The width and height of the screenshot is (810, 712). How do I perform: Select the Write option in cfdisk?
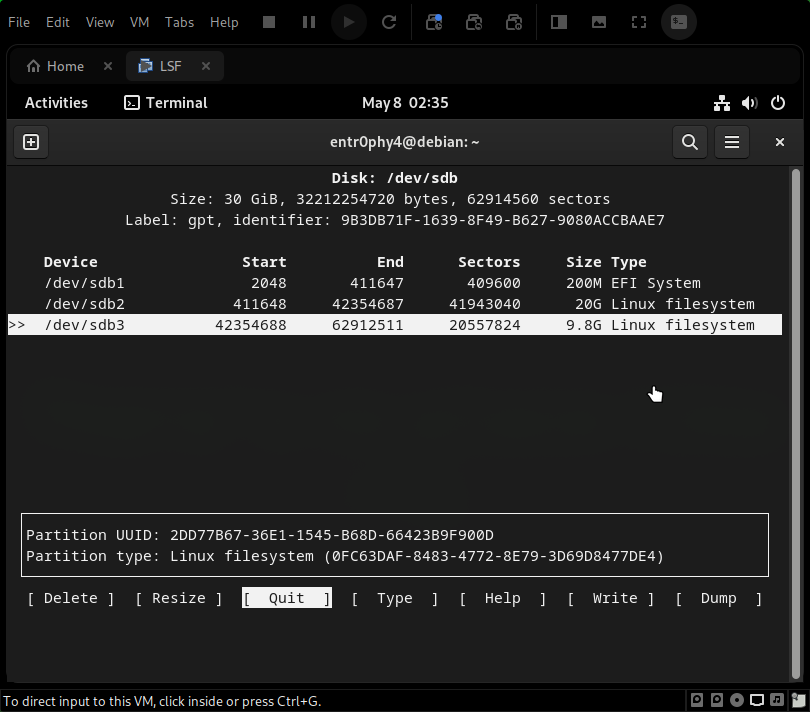614,598
